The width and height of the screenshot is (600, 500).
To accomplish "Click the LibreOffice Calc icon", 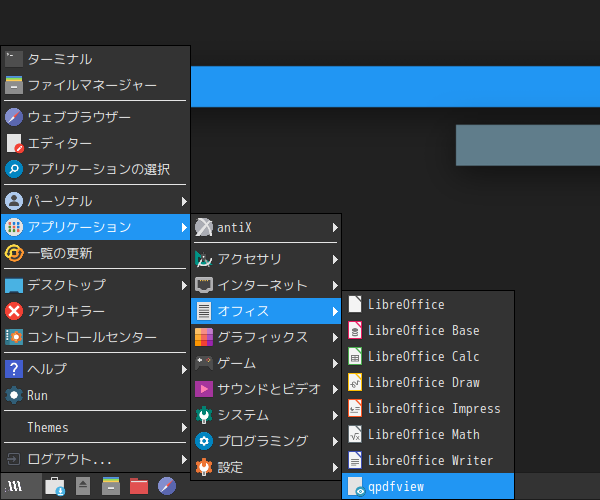I will [355, 357].
